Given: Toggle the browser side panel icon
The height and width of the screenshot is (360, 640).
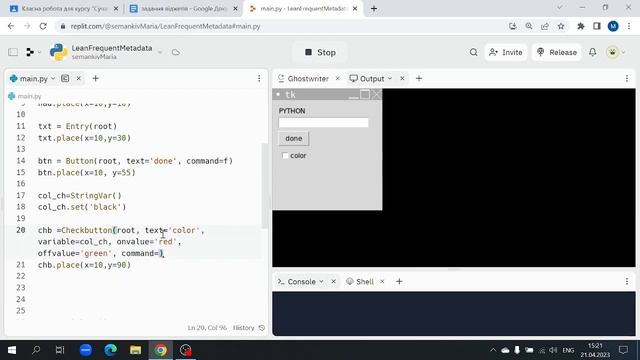Looking at the screenshot, I should pyautogui.click(x=597, y=26).
